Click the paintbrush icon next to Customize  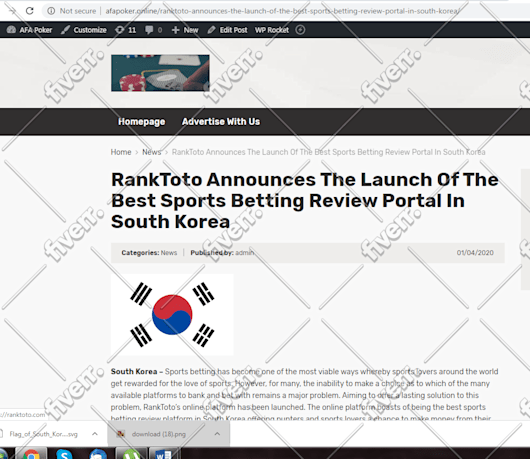pyautogui.click(x=66, y=30)
